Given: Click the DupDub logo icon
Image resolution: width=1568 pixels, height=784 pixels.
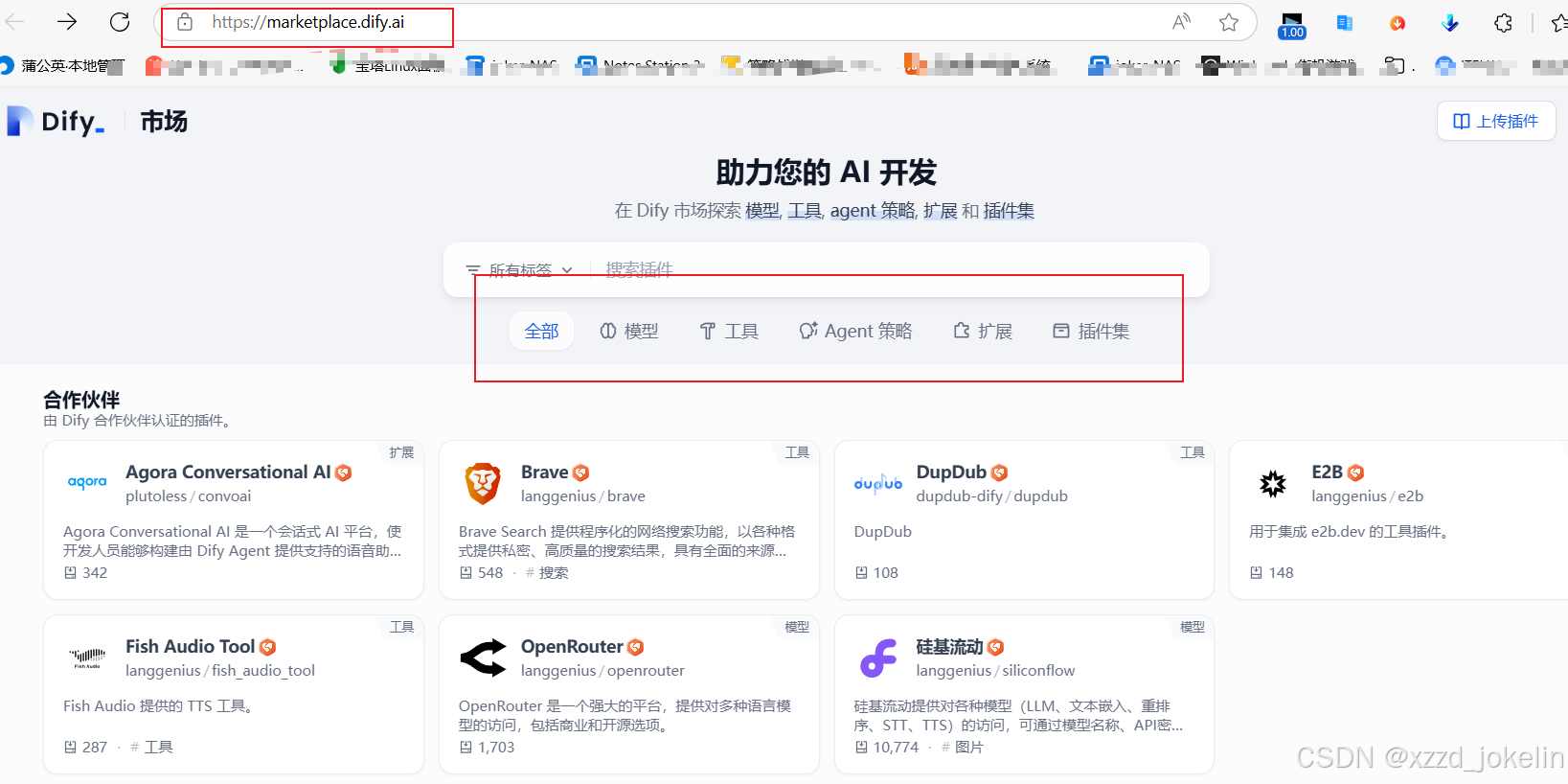Looking at the screenshot, I should click(878, 483).
